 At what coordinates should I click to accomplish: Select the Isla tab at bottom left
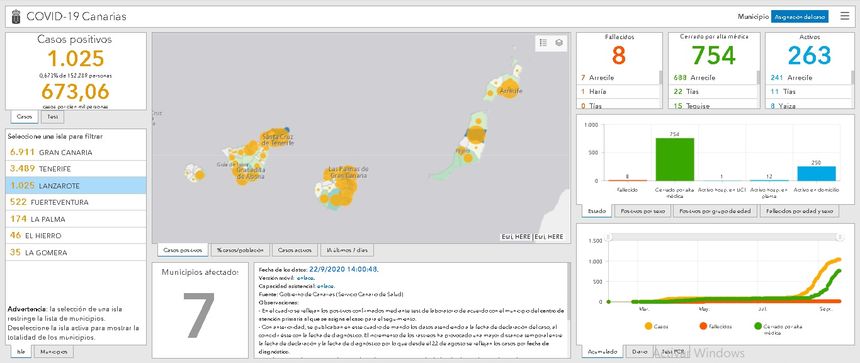coord(20,351)
